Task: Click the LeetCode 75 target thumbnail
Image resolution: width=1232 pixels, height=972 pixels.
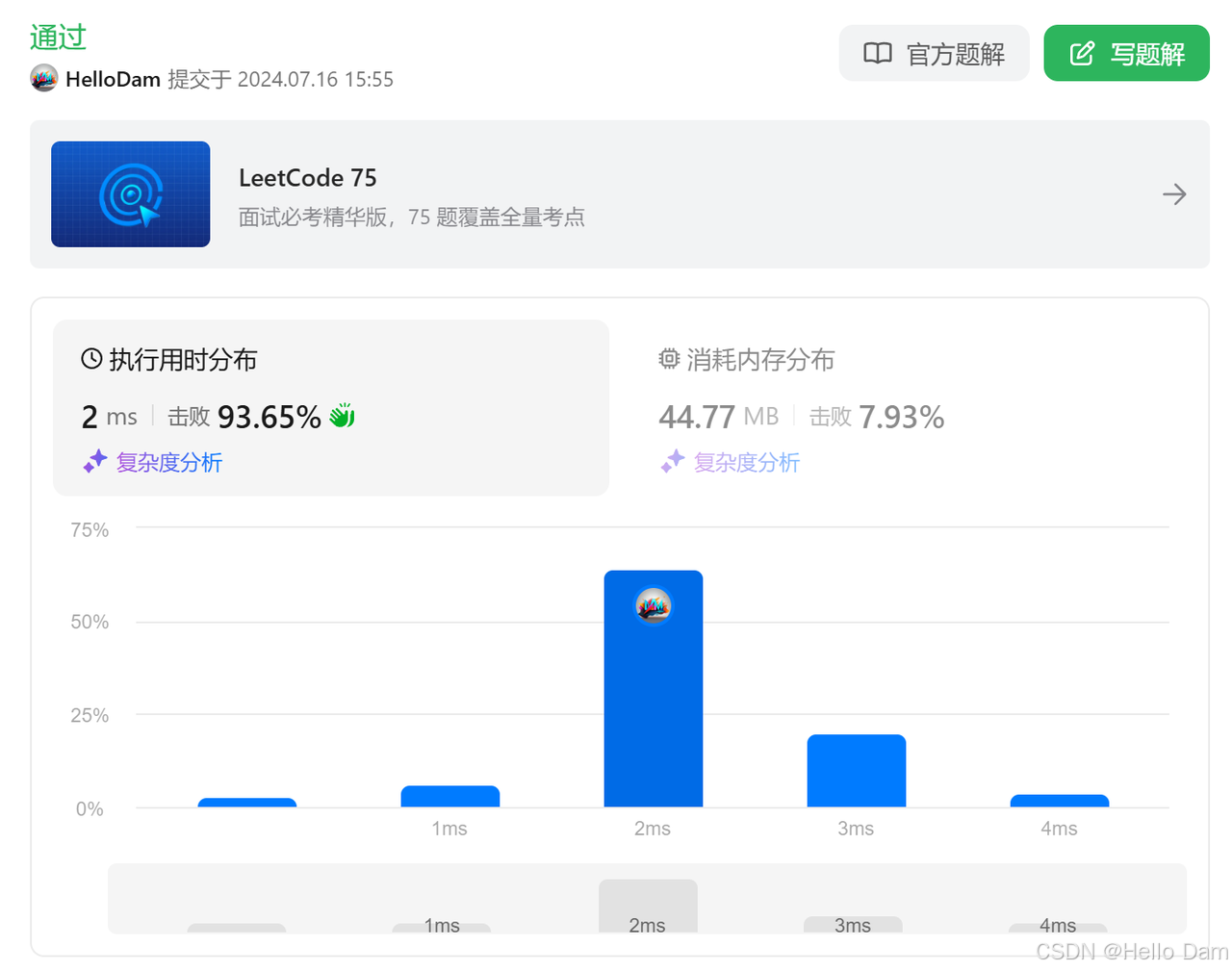Action: pos(131,194)
